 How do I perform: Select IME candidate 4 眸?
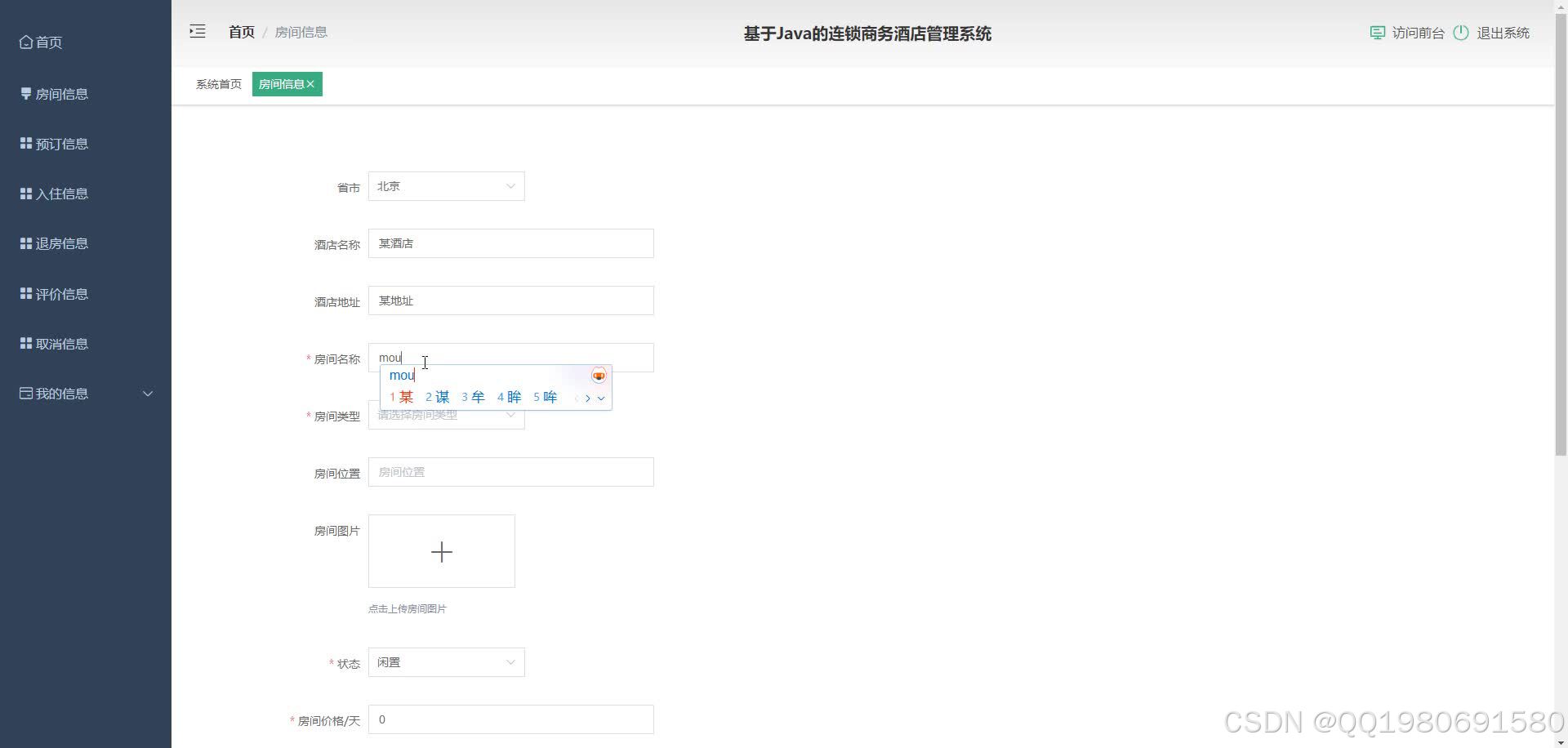click(510, 397)
